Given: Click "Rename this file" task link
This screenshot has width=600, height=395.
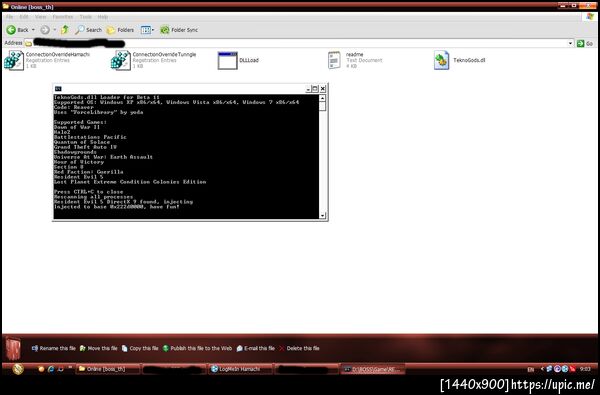Looking at the screenshot, I should click(54, 348).
